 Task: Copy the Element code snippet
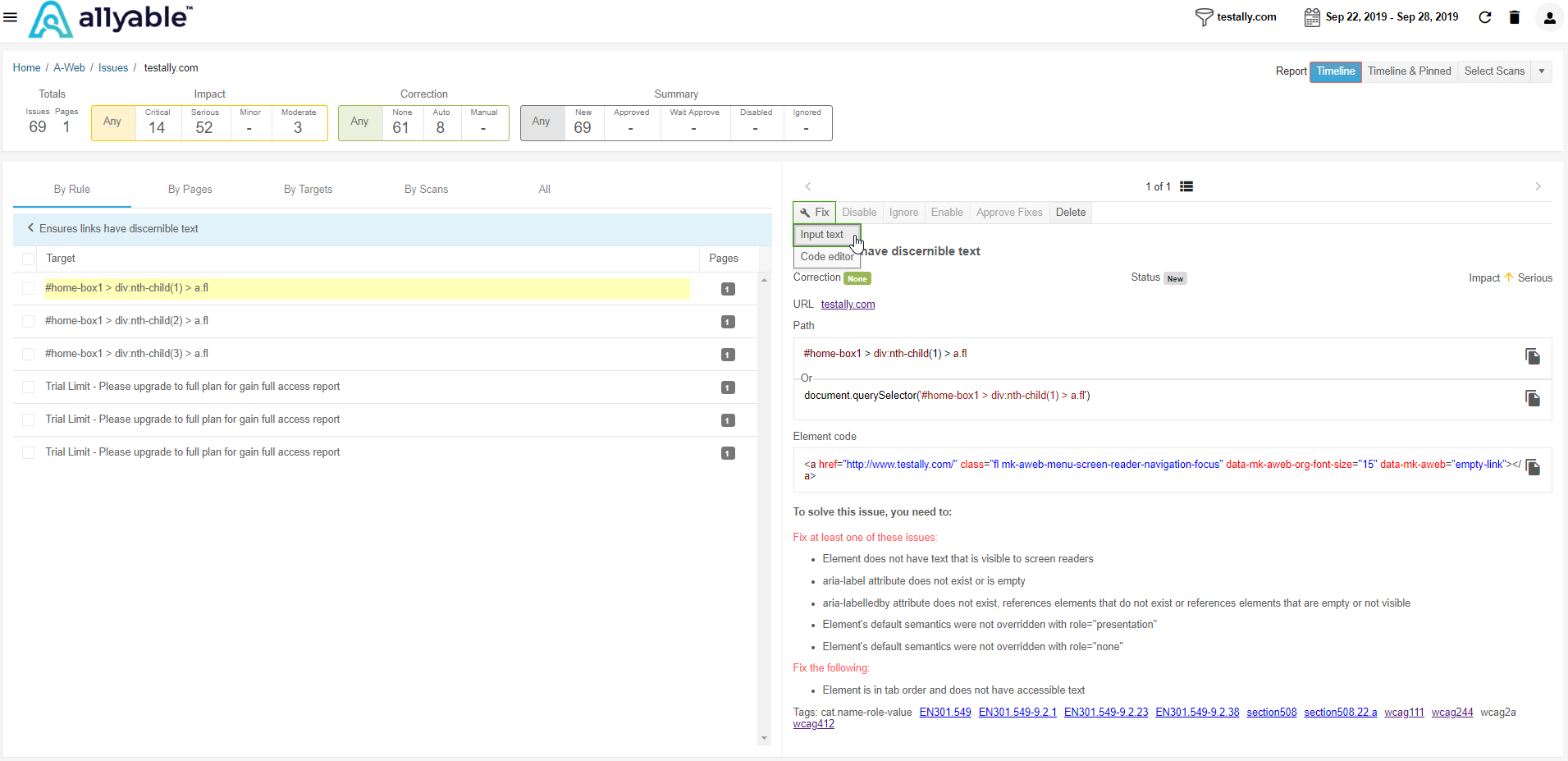click(1533, 467)
